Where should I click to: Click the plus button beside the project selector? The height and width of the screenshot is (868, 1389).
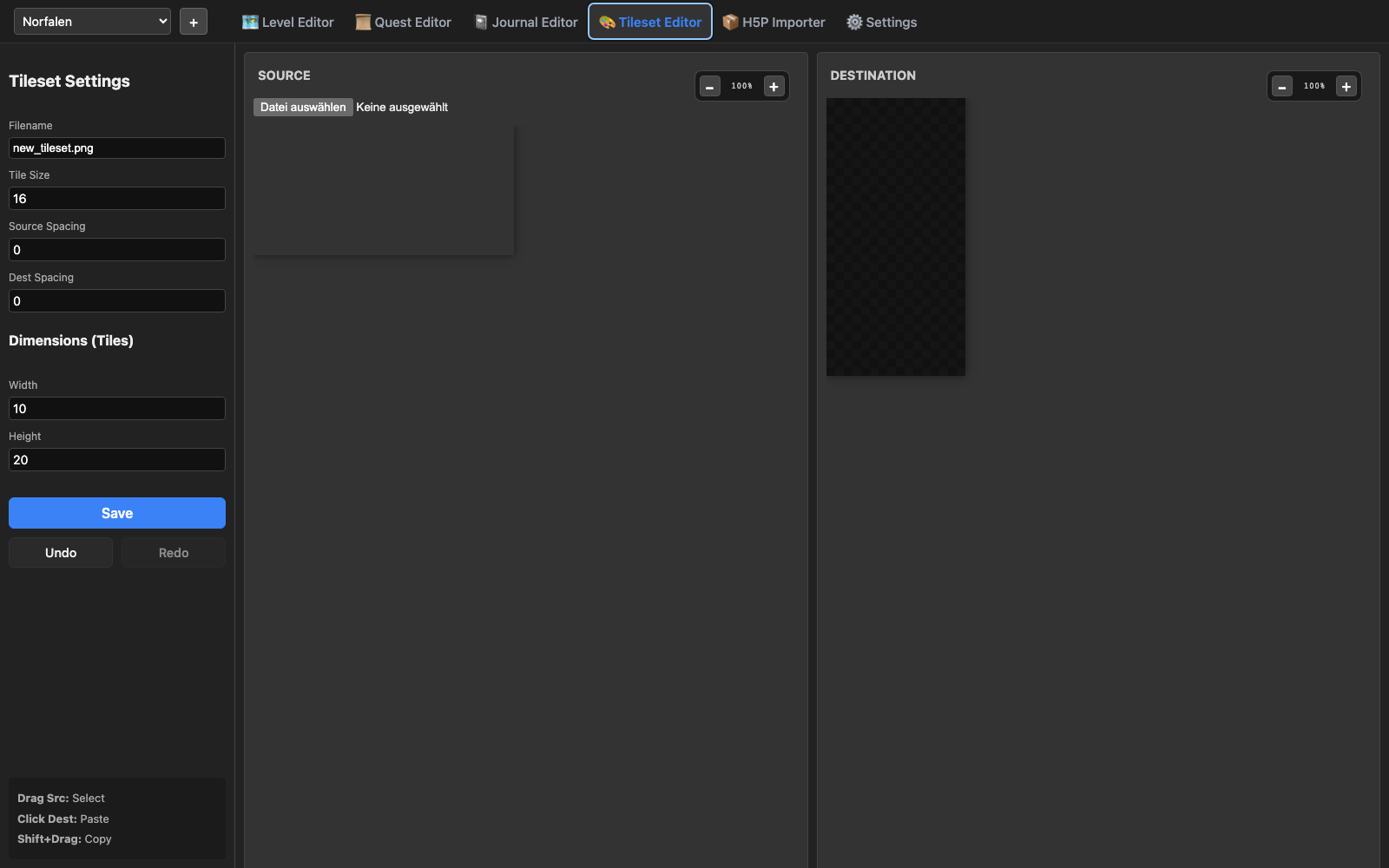[193, 21]
